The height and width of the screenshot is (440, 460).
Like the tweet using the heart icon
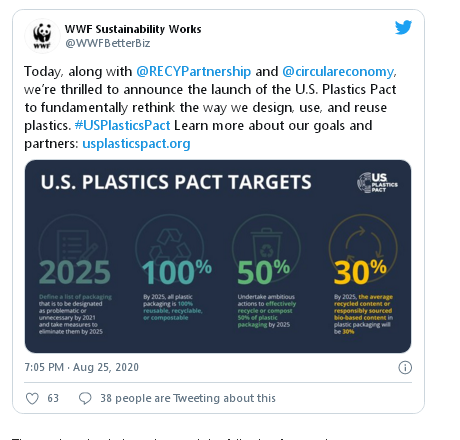tap(32, 398)
